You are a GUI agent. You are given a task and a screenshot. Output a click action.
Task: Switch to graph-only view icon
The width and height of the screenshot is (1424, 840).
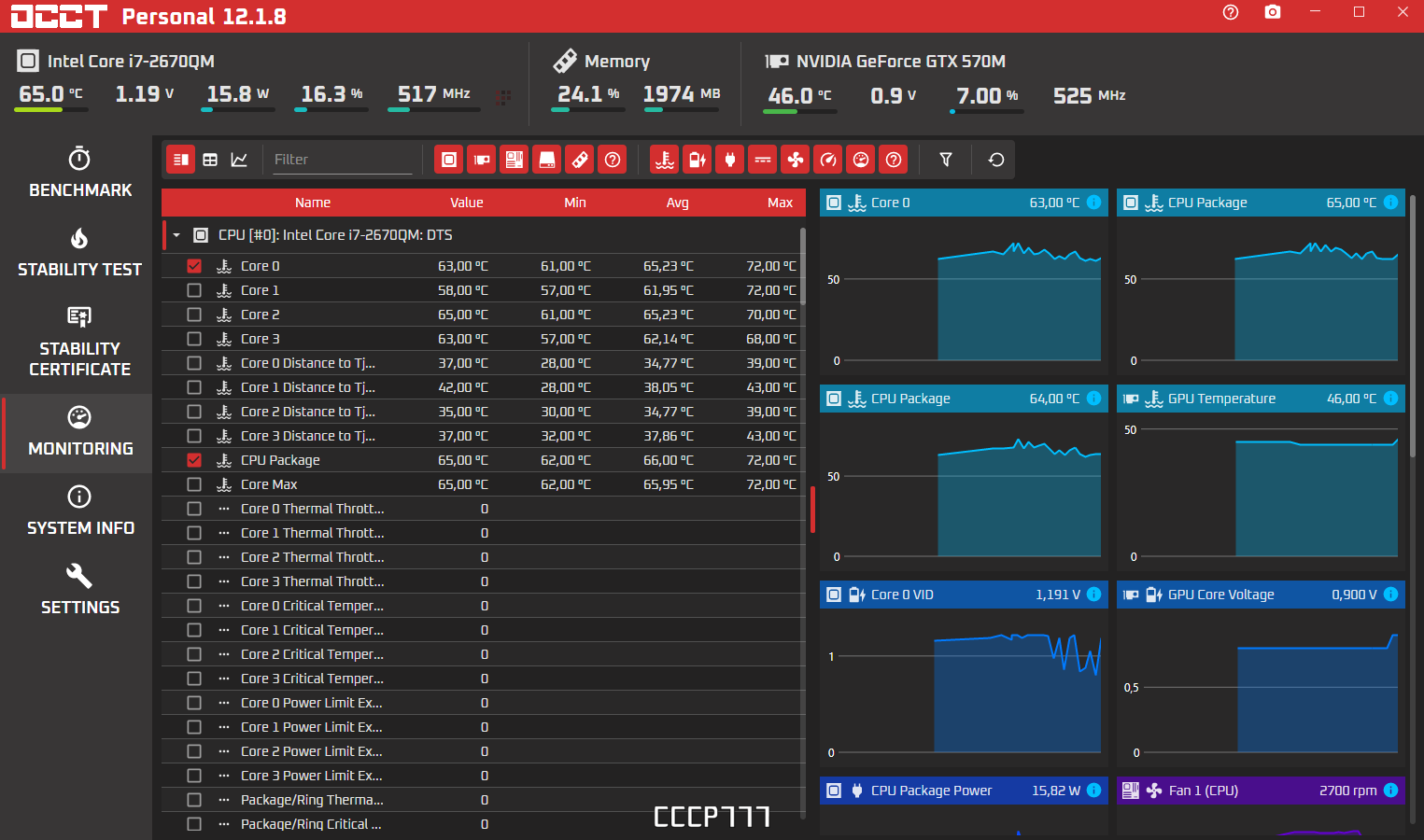click(239, 160)
